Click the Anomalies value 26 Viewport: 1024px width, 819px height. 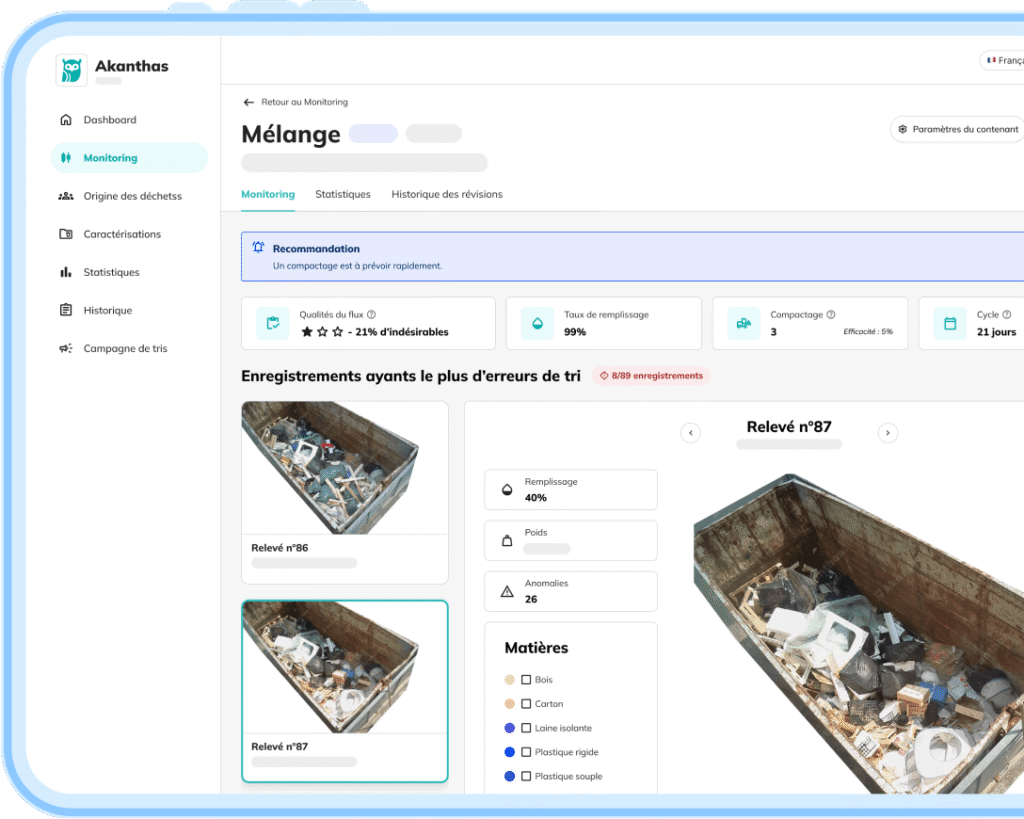point(531,600)
